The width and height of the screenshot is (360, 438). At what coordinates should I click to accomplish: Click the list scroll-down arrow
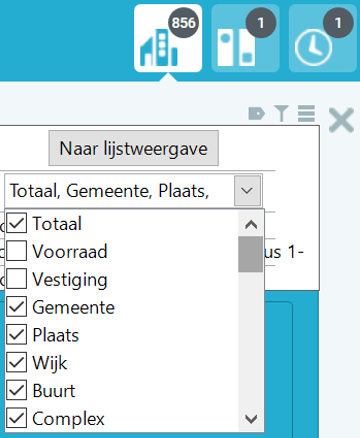click(251, 418)
